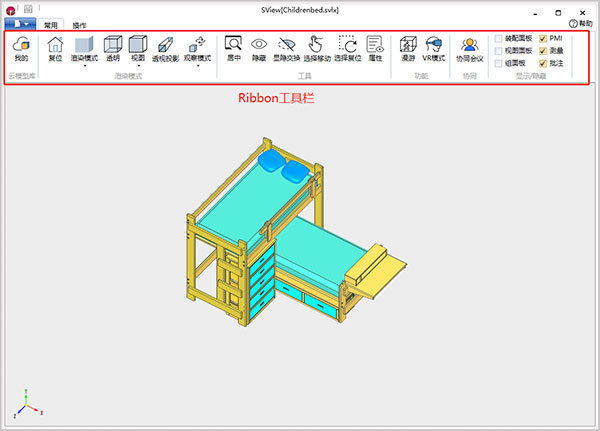This screenshot has width=600, height=431.
Task: Click the 帮助 help button
Action: click(579, 23)
